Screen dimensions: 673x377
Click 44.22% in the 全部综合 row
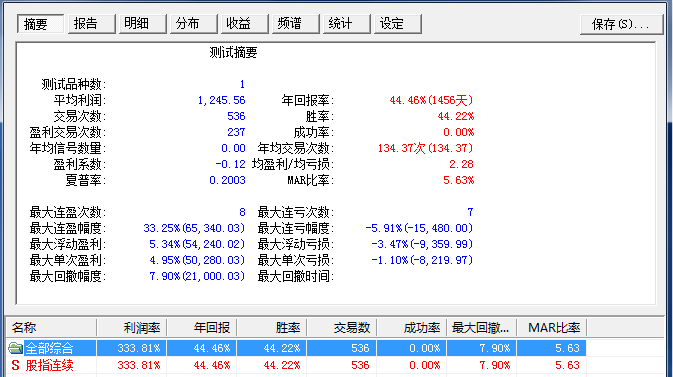pyautogui.click(x=282, y=348)
